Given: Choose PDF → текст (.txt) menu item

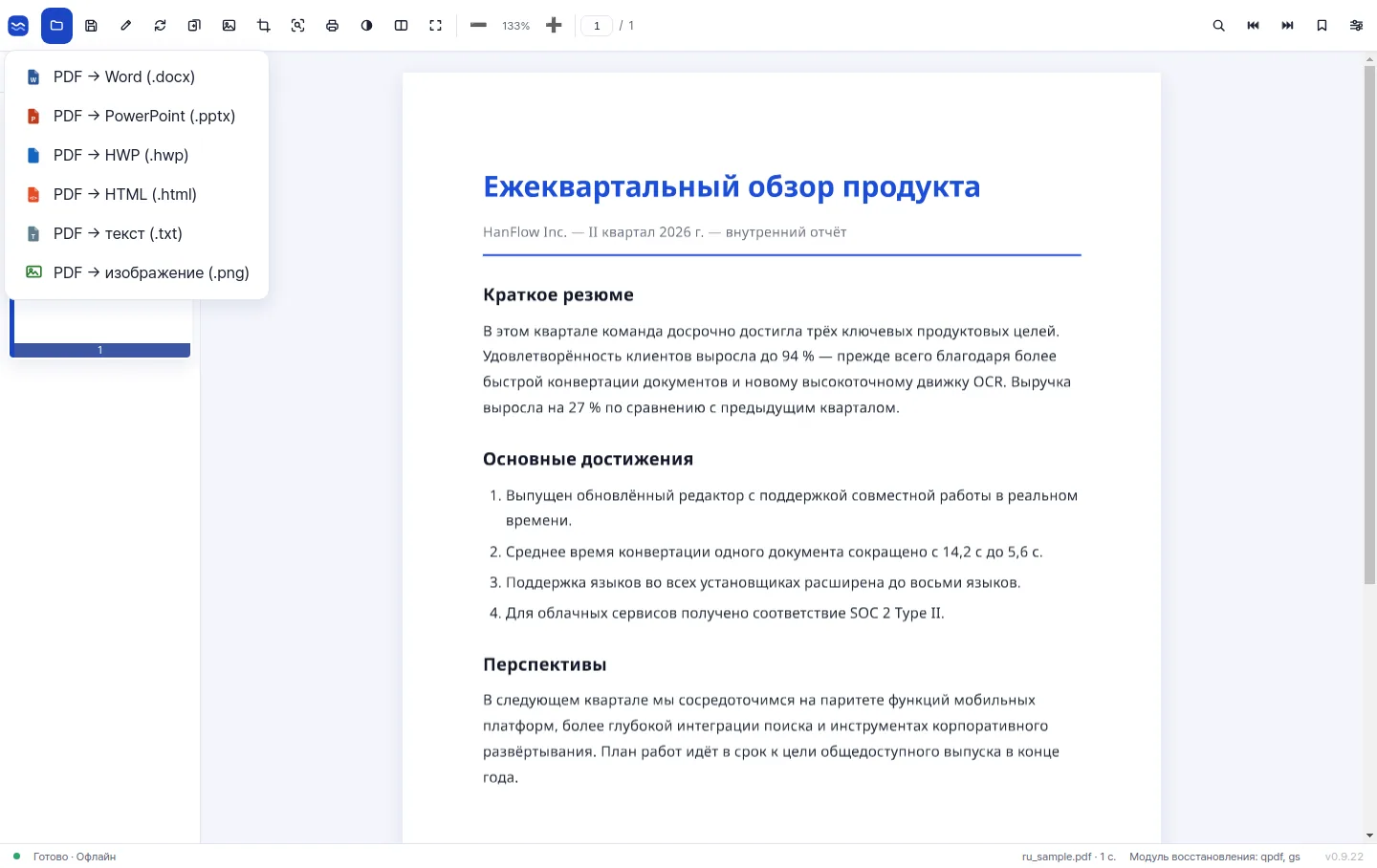Looking at the screenshot, I should point(137,233).
